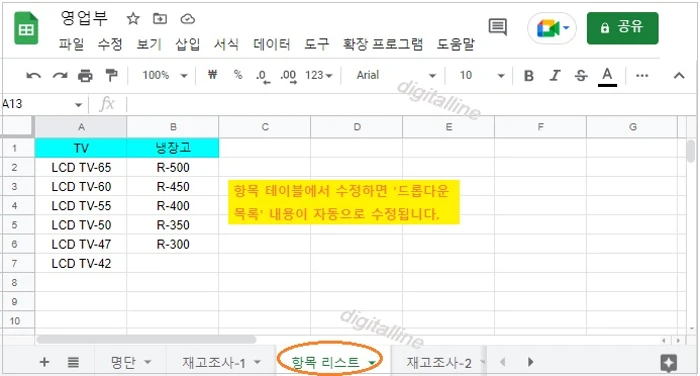This screenshot has height=376, width=700.
Task: Click the A13 name box
Action: (x=37, y=104)
